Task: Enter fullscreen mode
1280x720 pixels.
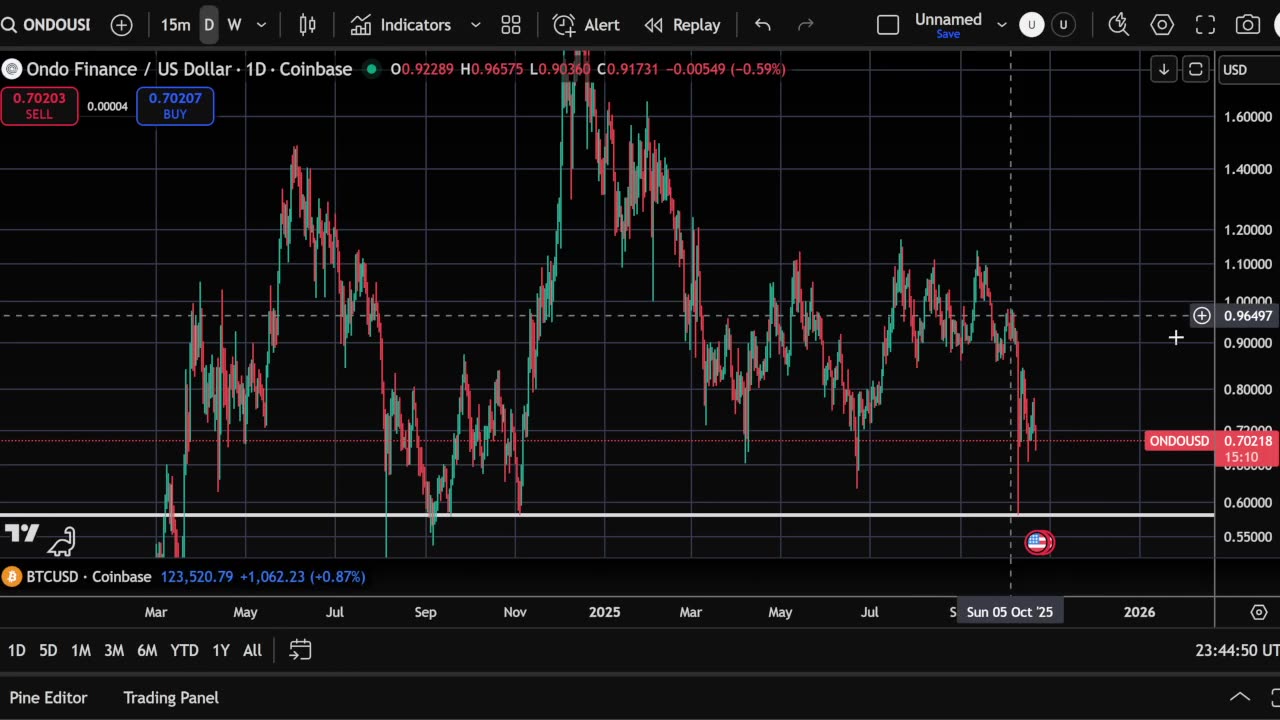Action: 1205,25
